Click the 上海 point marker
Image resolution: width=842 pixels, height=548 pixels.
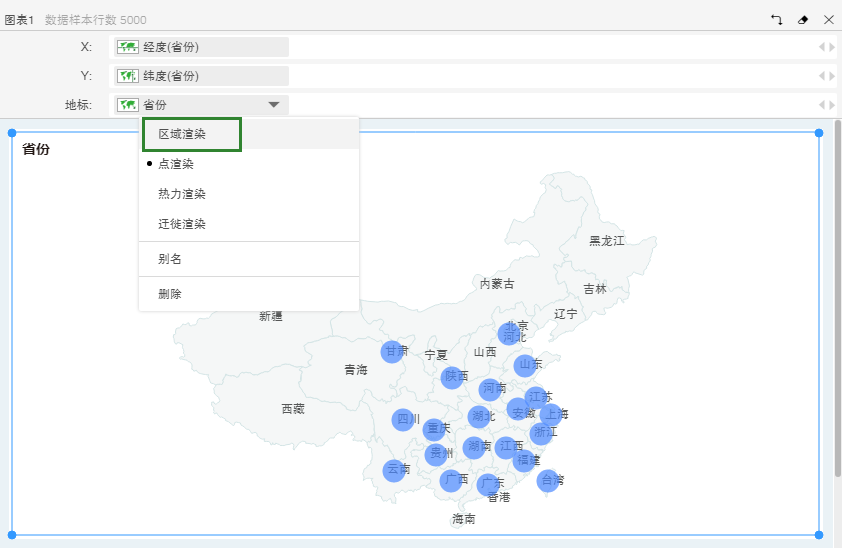pyautogui.click(x=551, y=414)
